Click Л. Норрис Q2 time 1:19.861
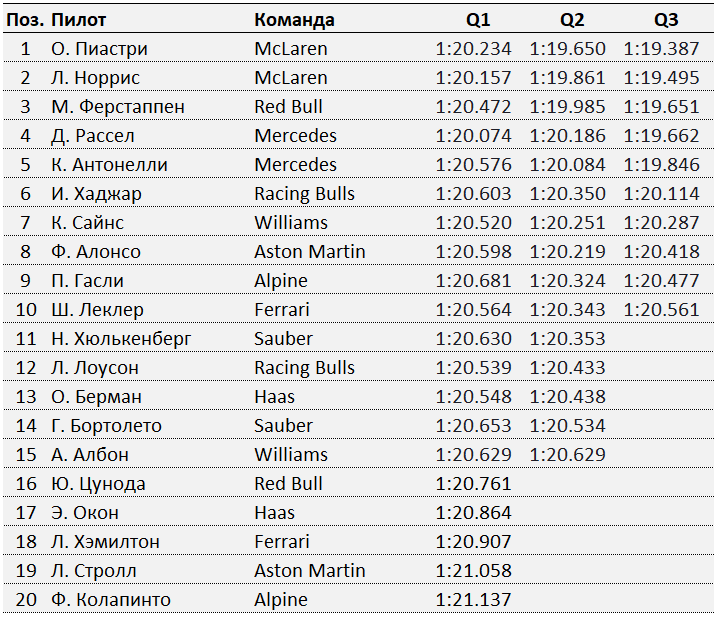716x617 pixels. click(x=567, y=78)
